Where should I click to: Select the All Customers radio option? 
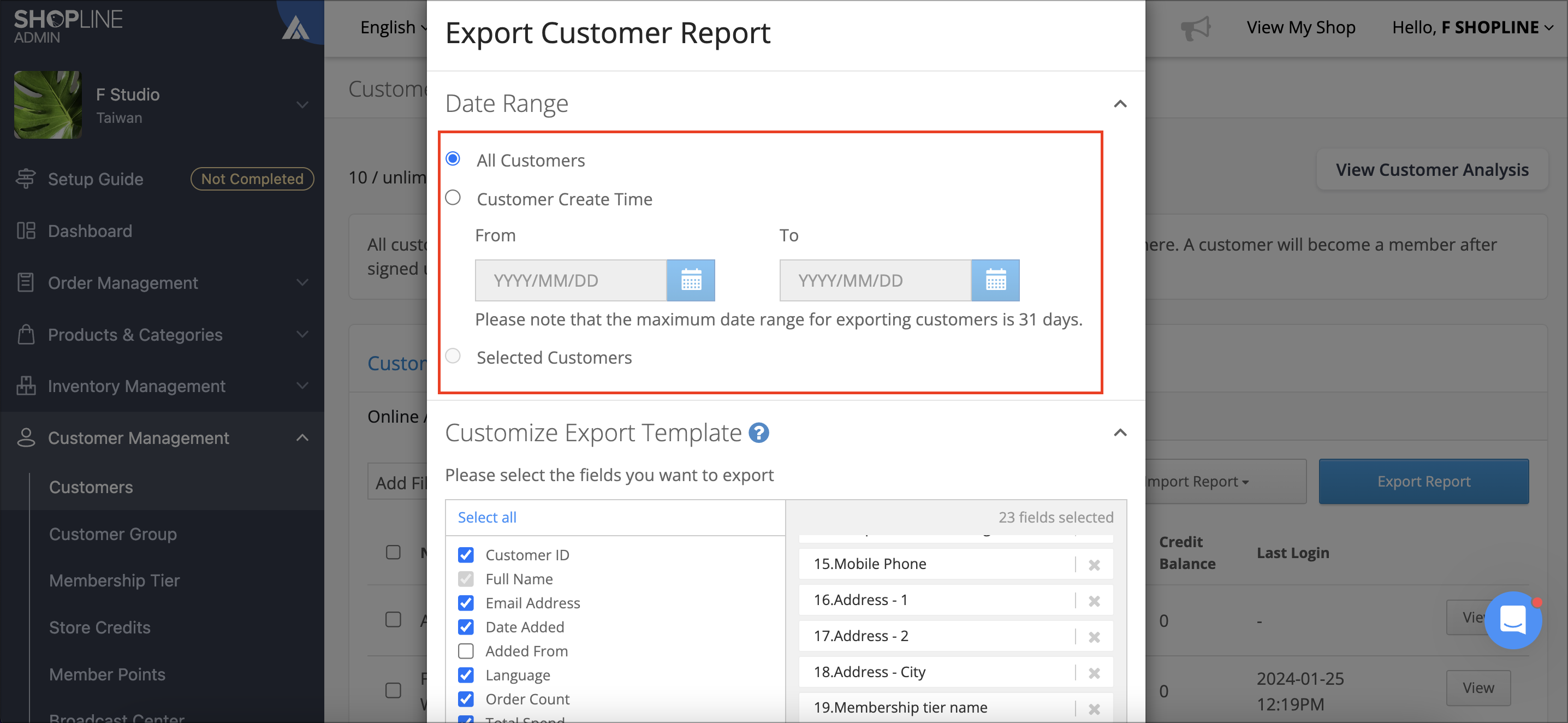click(453, 159)
